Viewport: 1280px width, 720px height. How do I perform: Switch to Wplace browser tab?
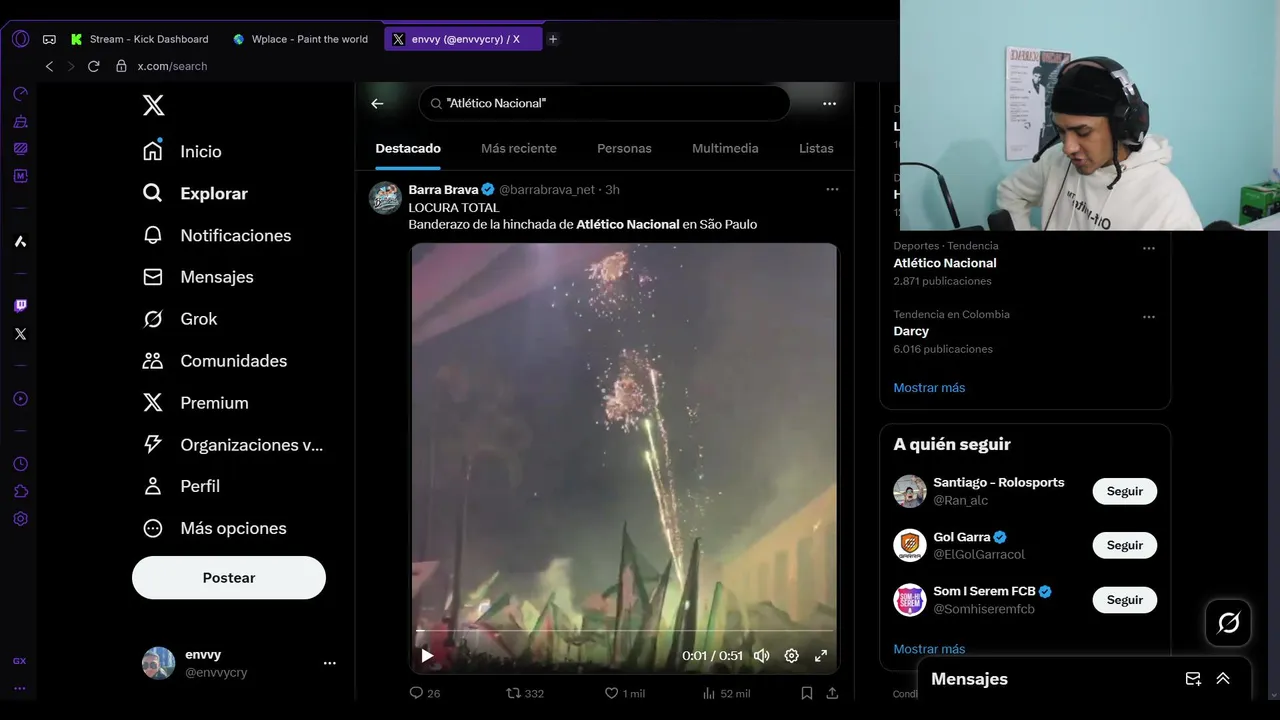(300, 39)
